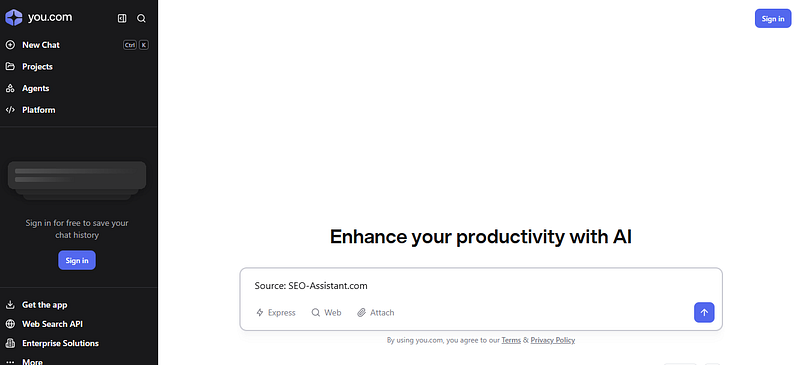
Task: Click the Get the app download icon
Action: [10, 305]
